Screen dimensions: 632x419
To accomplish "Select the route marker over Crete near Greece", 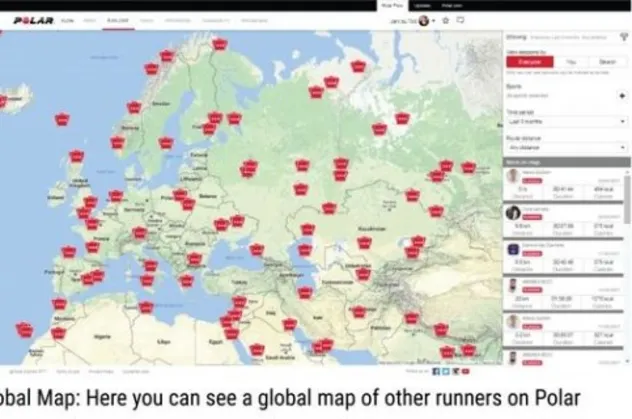I will point(186,280).
